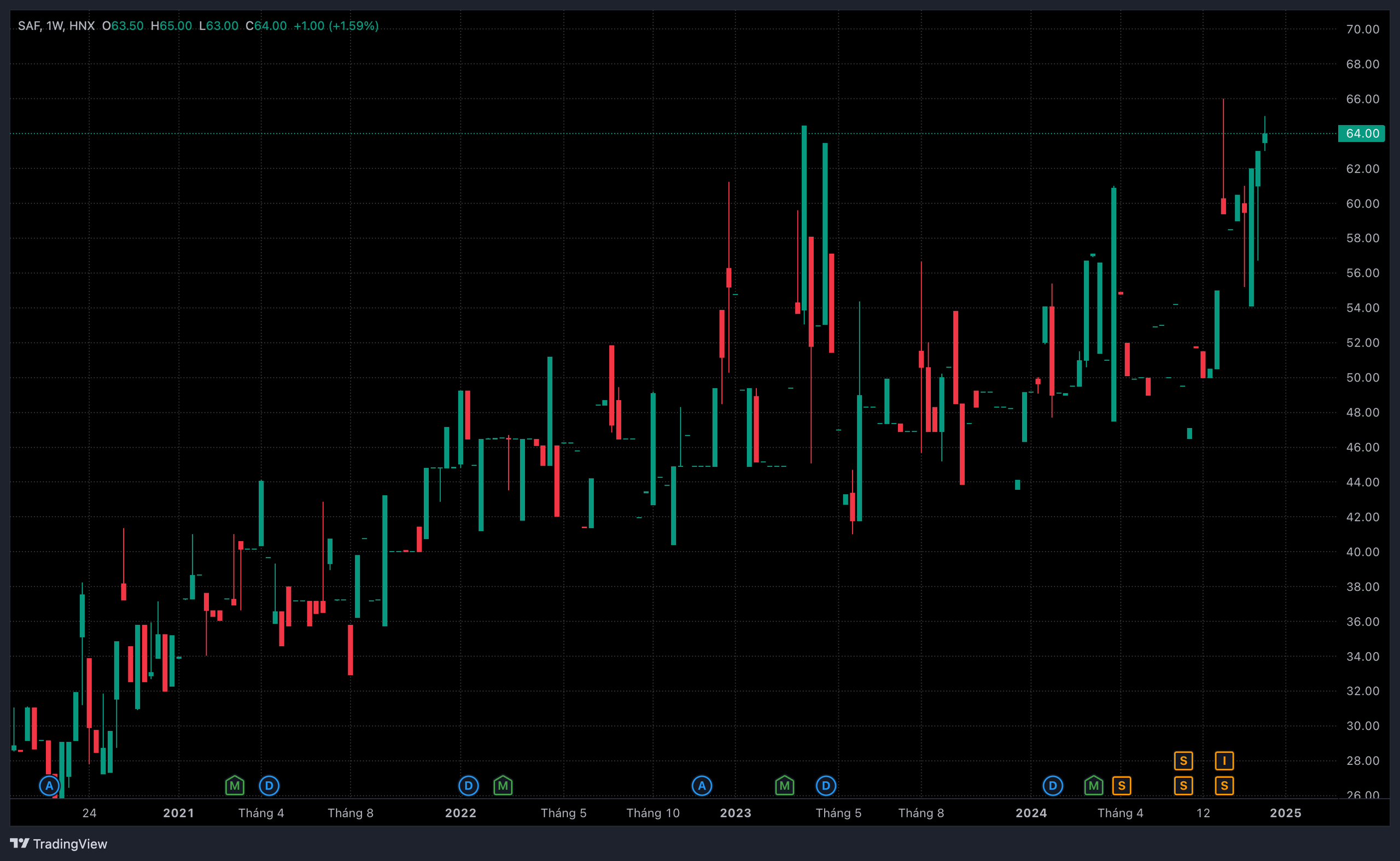
Task: Click the 12 label on time axis
Action: coord(1203,812)
